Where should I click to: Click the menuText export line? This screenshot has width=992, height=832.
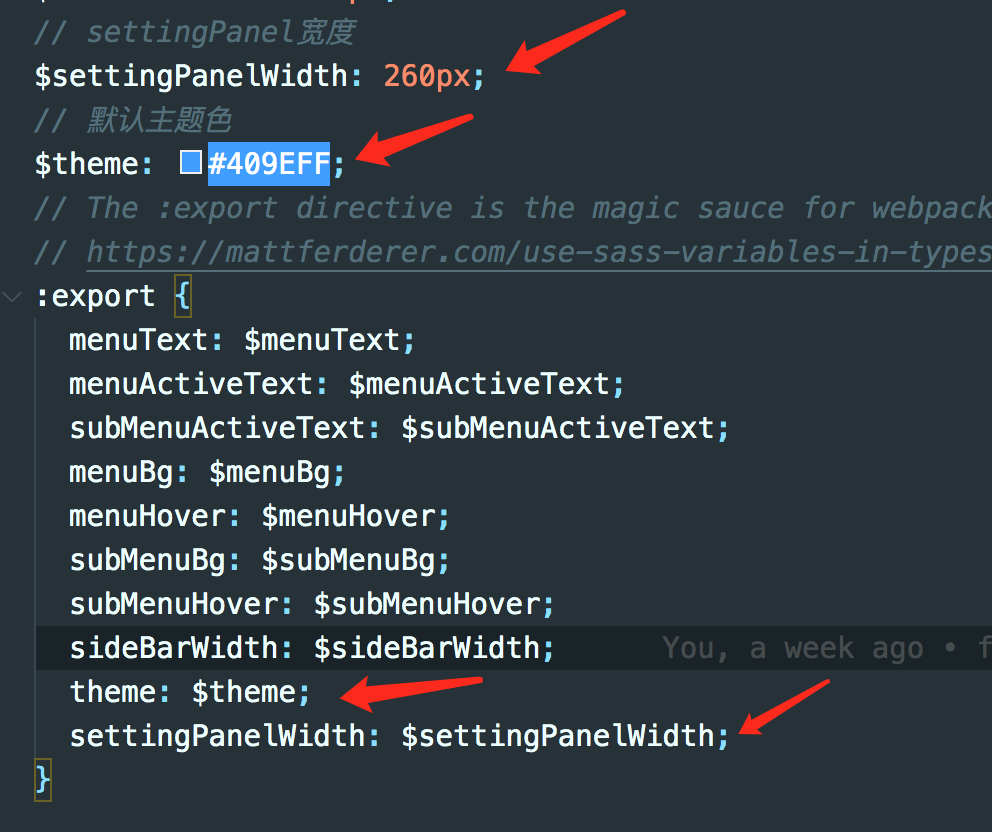[240, 340]
